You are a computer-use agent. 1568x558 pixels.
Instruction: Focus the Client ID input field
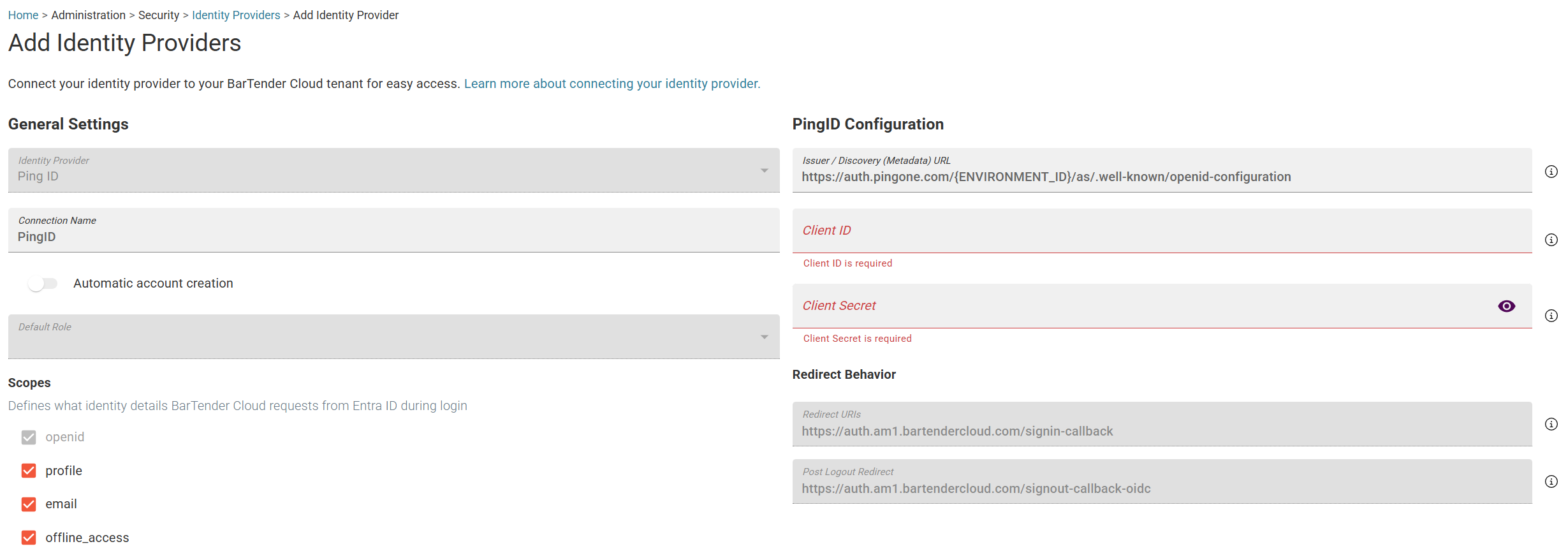point(1162,231)
